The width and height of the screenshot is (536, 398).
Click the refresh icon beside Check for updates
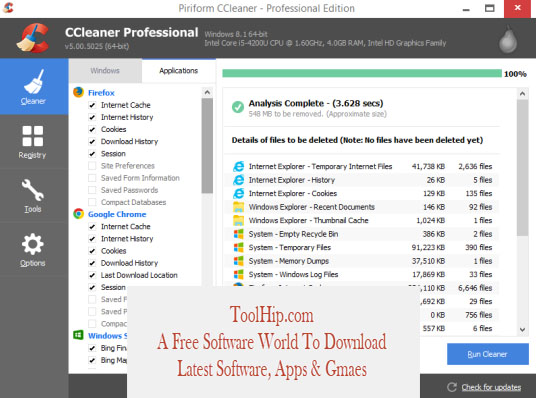click(452, 387)
